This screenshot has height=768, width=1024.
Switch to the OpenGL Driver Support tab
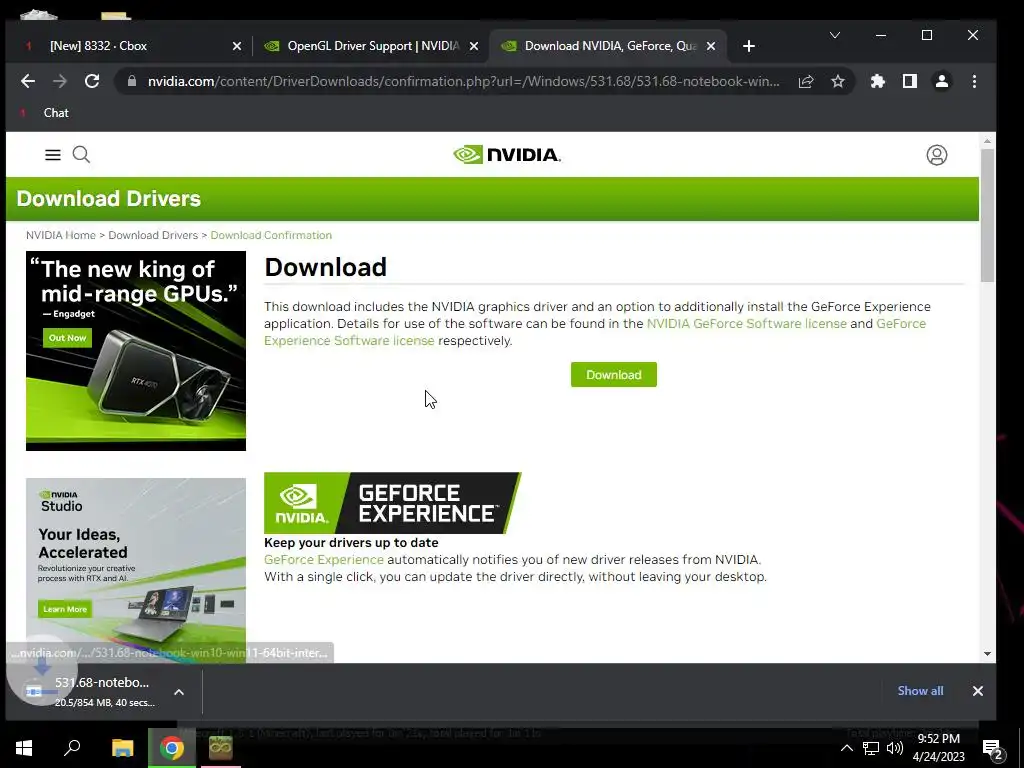373,46
